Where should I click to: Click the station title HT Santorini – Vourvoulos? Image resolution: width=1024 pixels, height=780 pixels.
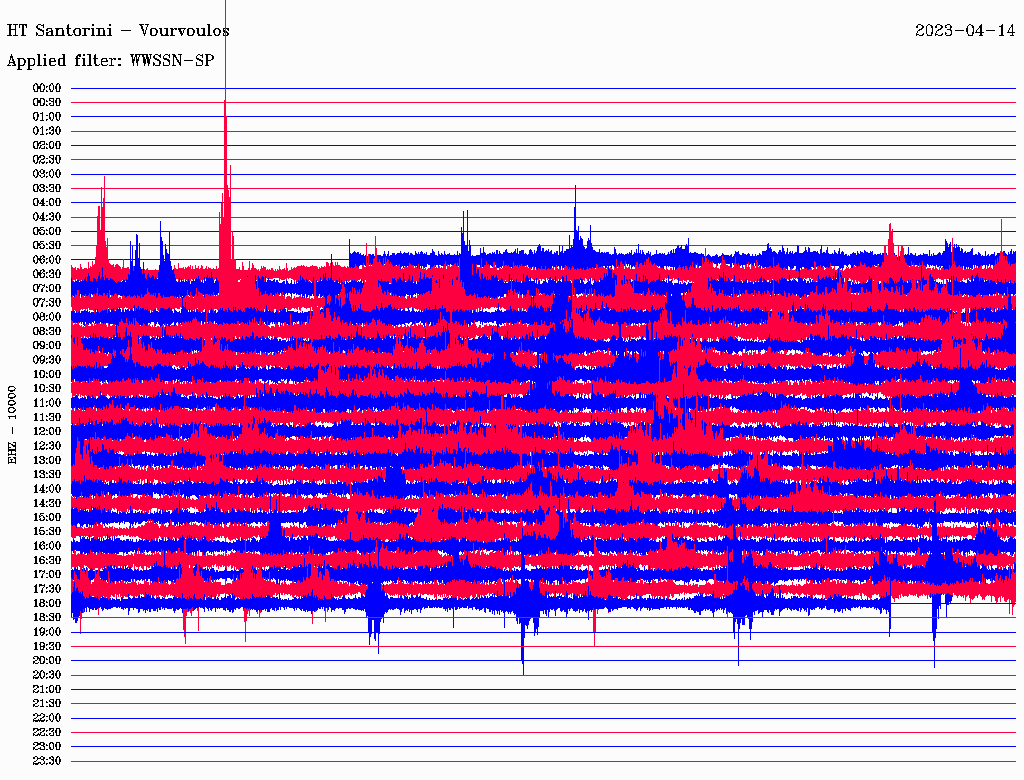[118, 31]
